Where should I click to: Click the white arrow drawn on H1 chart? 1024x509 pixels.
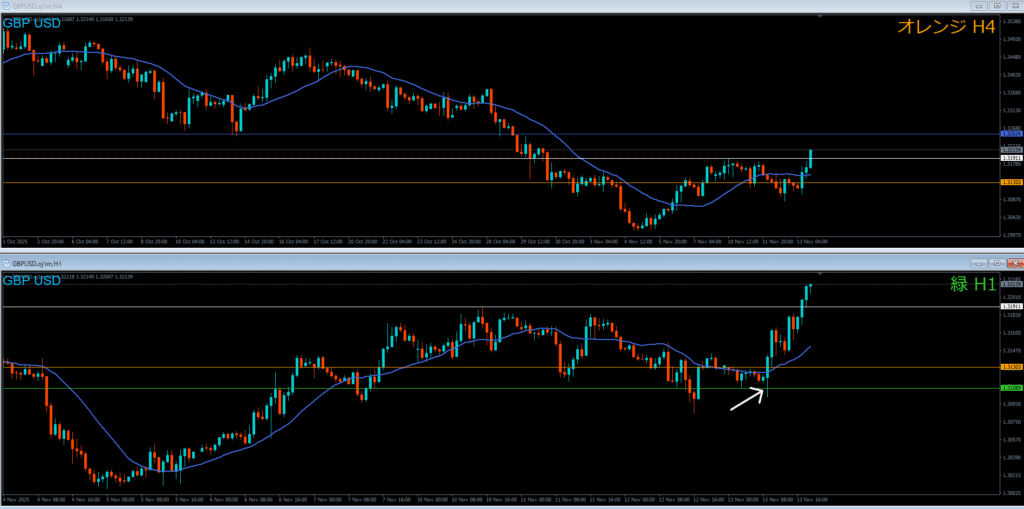[747, 399]
